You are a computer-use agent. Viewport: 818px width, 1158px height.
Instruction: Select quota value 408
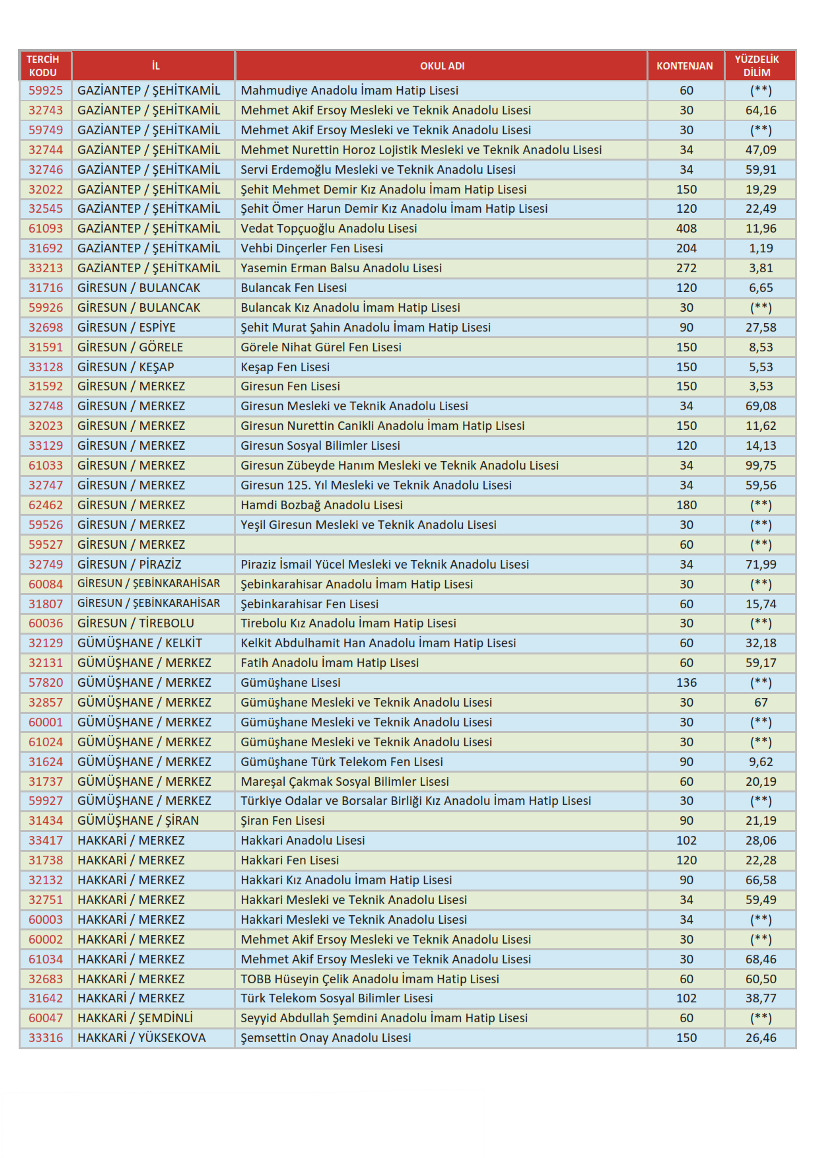pos(686,228)
